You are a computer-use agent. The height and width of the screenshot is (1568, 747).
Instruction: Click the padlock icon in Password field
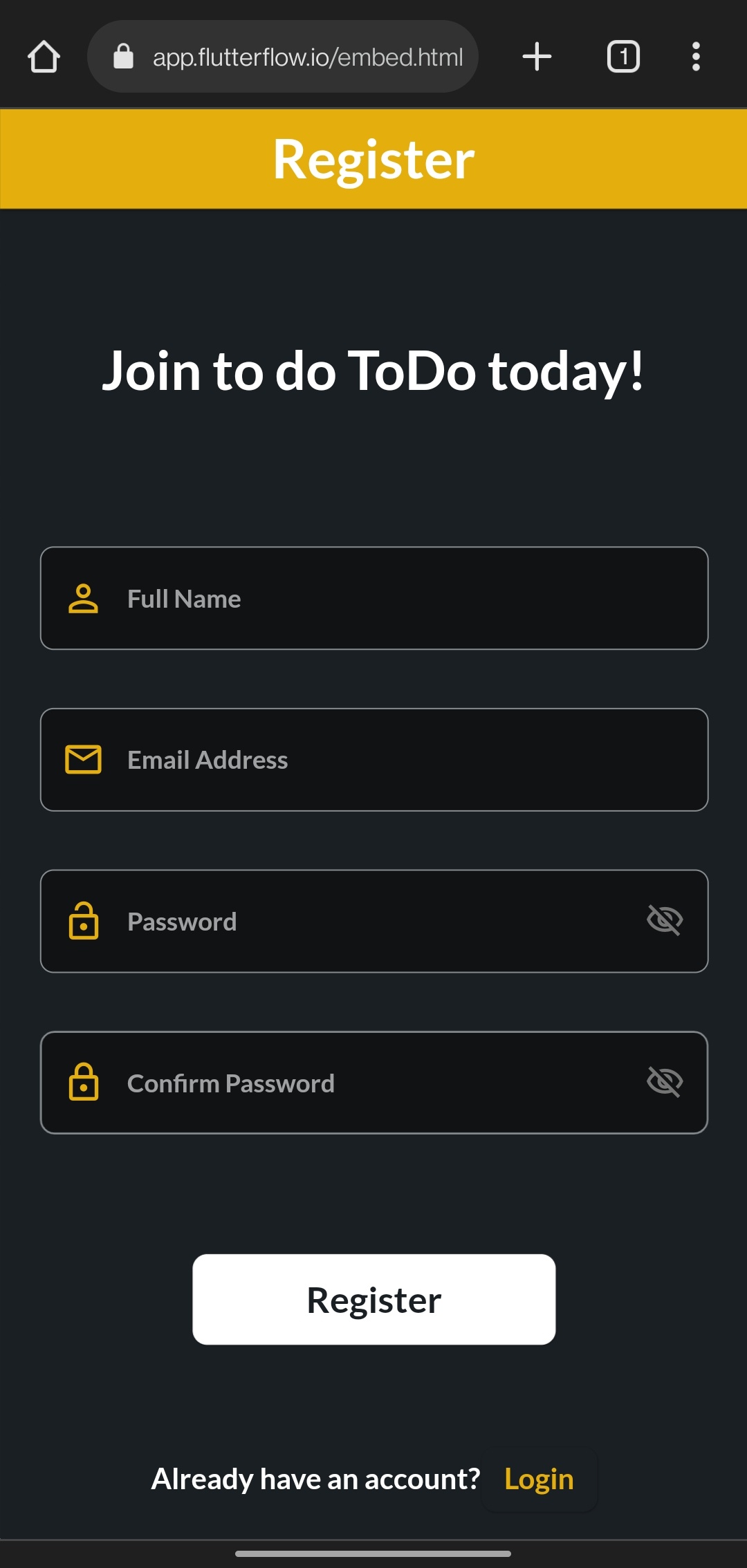click(x=84, y=921)
